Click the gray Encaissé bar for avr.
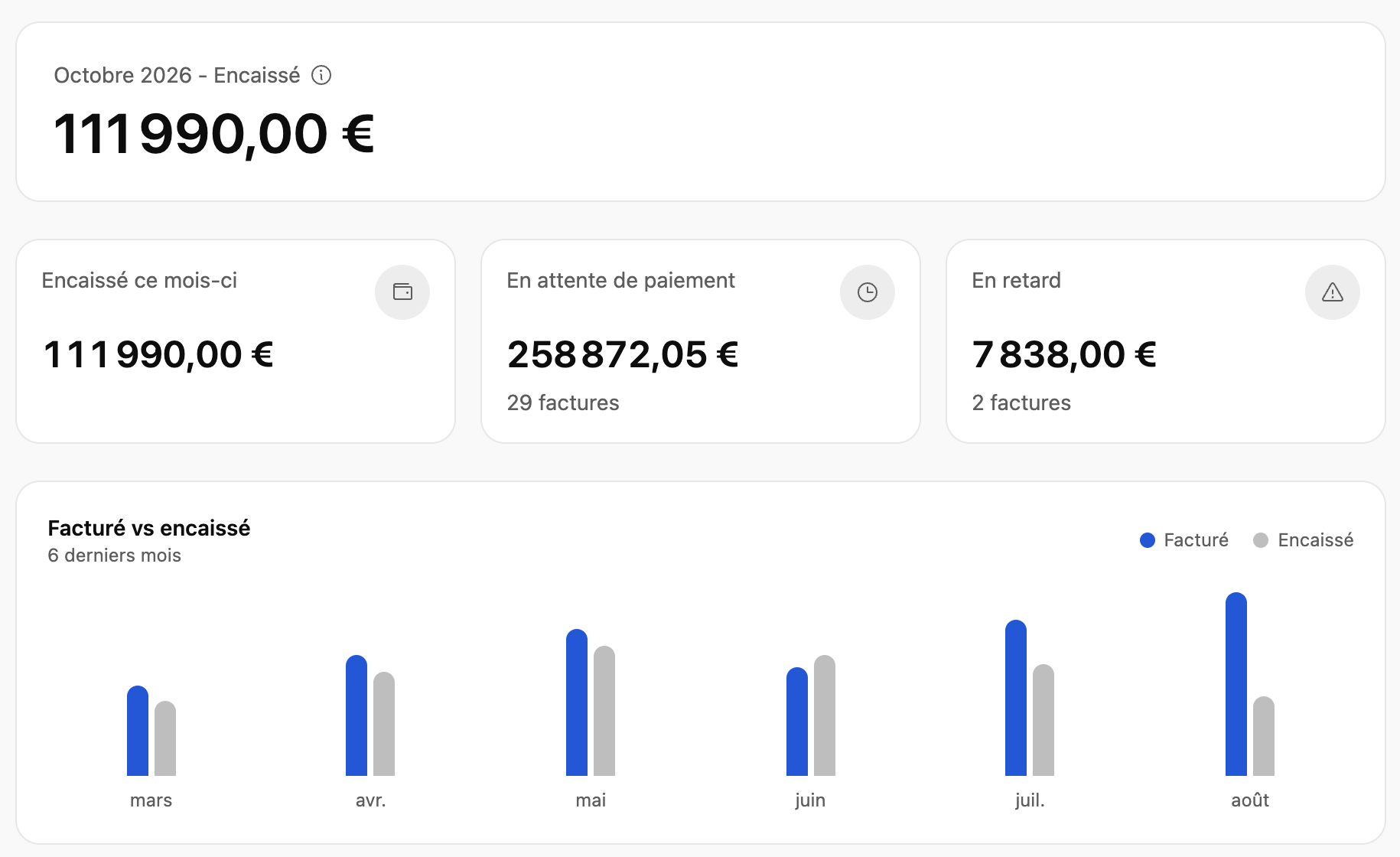The height and width of the screenshot is (857, 1400). [x=384, y=724]
